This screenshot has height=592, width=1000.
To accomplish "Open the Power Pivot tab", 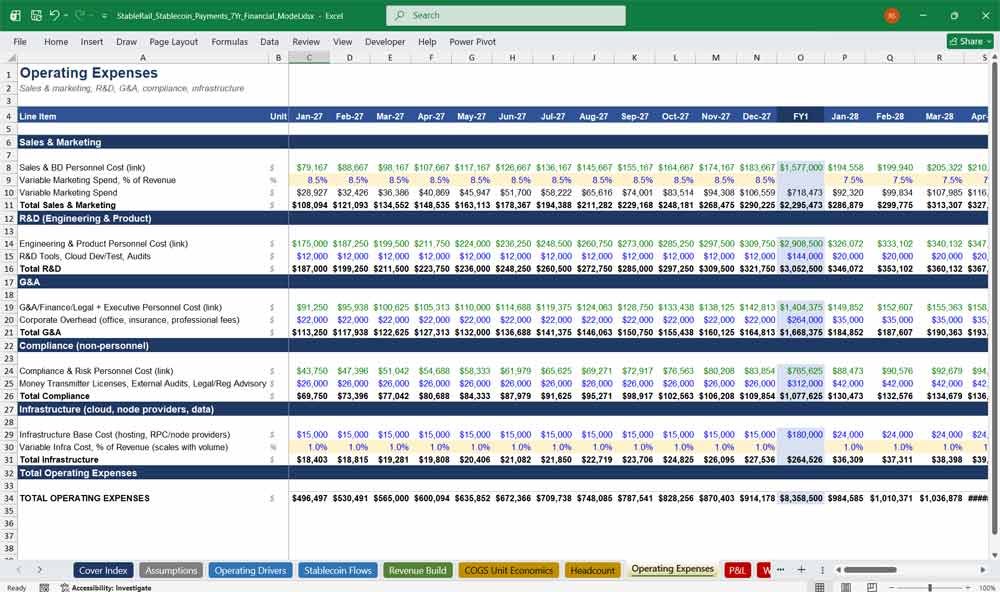I will click(472, 41).
